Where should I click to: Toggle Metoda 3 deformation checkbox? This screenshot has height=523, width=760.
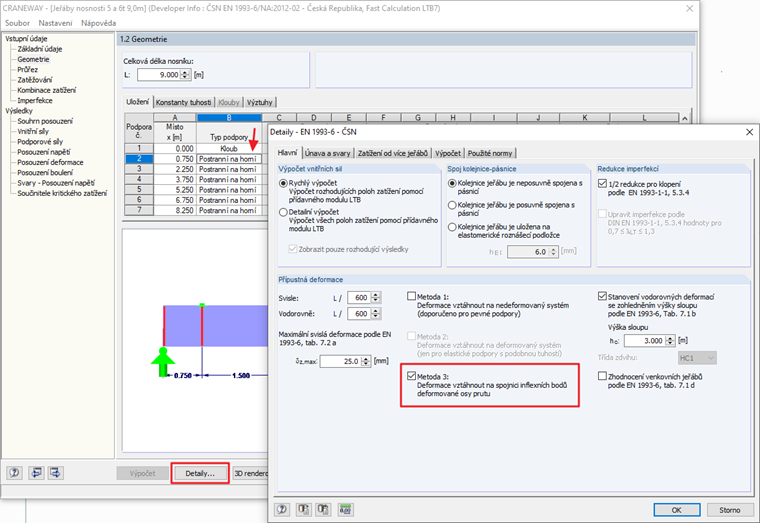(x=412, y=376)
